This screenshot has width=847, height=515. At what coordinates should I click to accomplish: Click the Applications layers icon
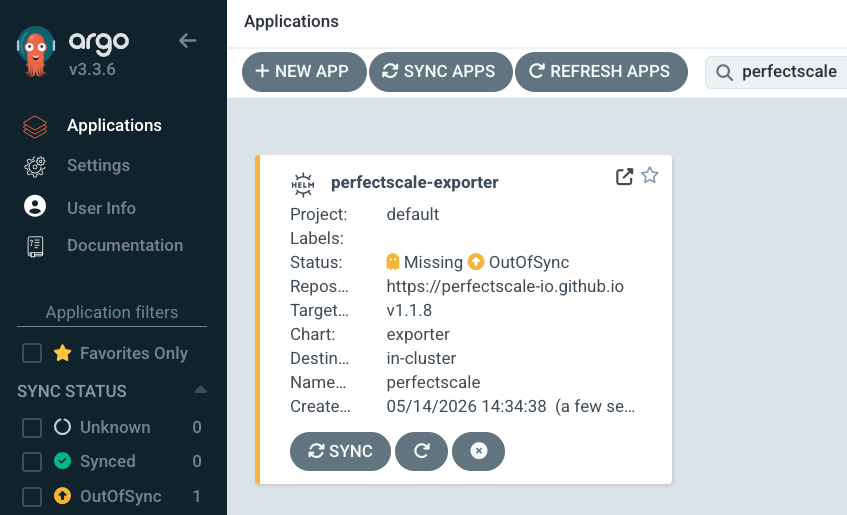(x=35, y=126)
